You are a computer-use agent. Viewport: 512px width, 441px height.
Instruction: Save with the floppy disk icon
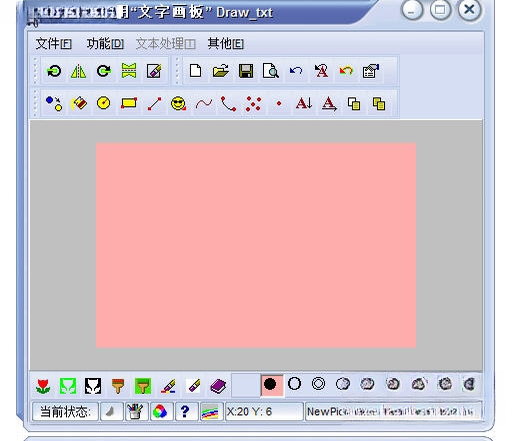pos(246,71)
